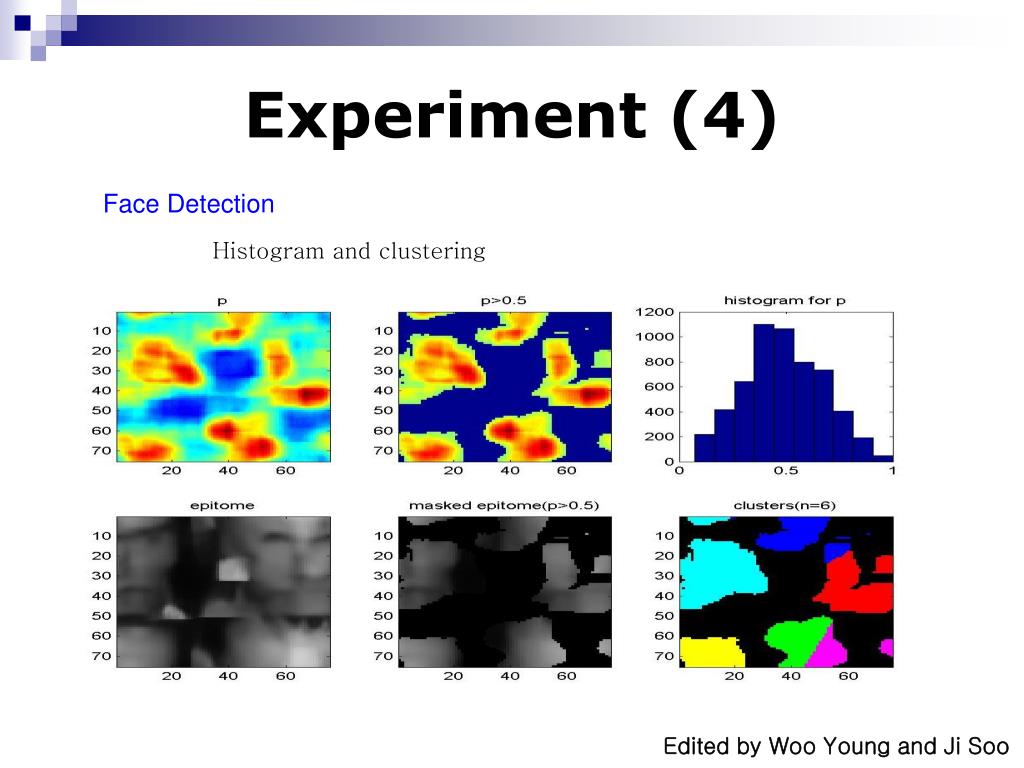Image resolution: width=1024 pixels, height=768 pixels.
Task: Click the "masked epitome(p>0.5)" title text
Action: tap(504, 505)
